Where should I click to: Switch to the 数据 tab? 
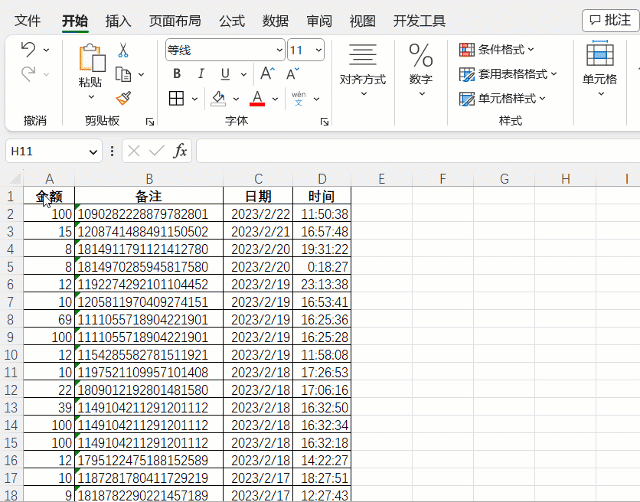[276, 20]
